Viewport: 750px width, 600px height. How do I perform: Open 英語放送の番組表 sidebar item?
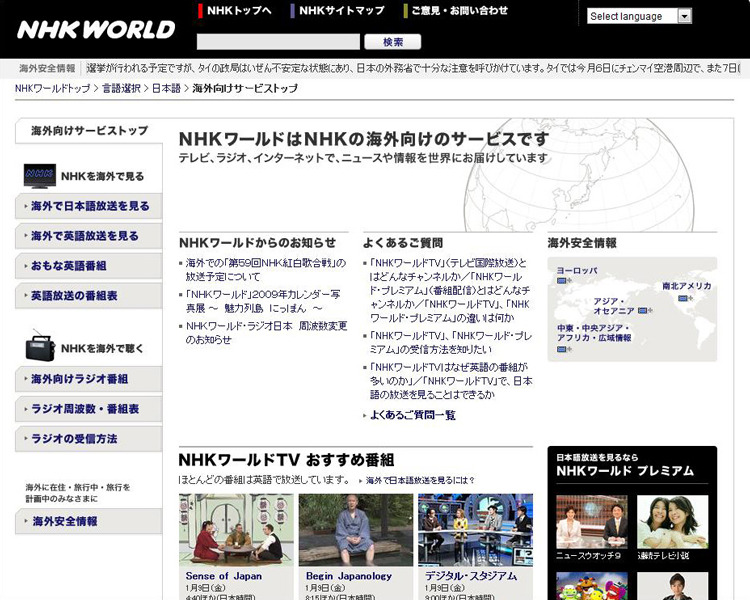[x=89, y=296]
